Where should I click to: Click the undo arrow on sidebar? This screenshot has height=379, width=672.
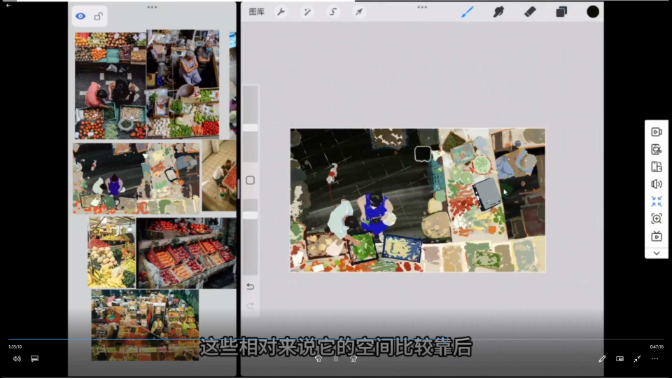[x=250, y=286]
